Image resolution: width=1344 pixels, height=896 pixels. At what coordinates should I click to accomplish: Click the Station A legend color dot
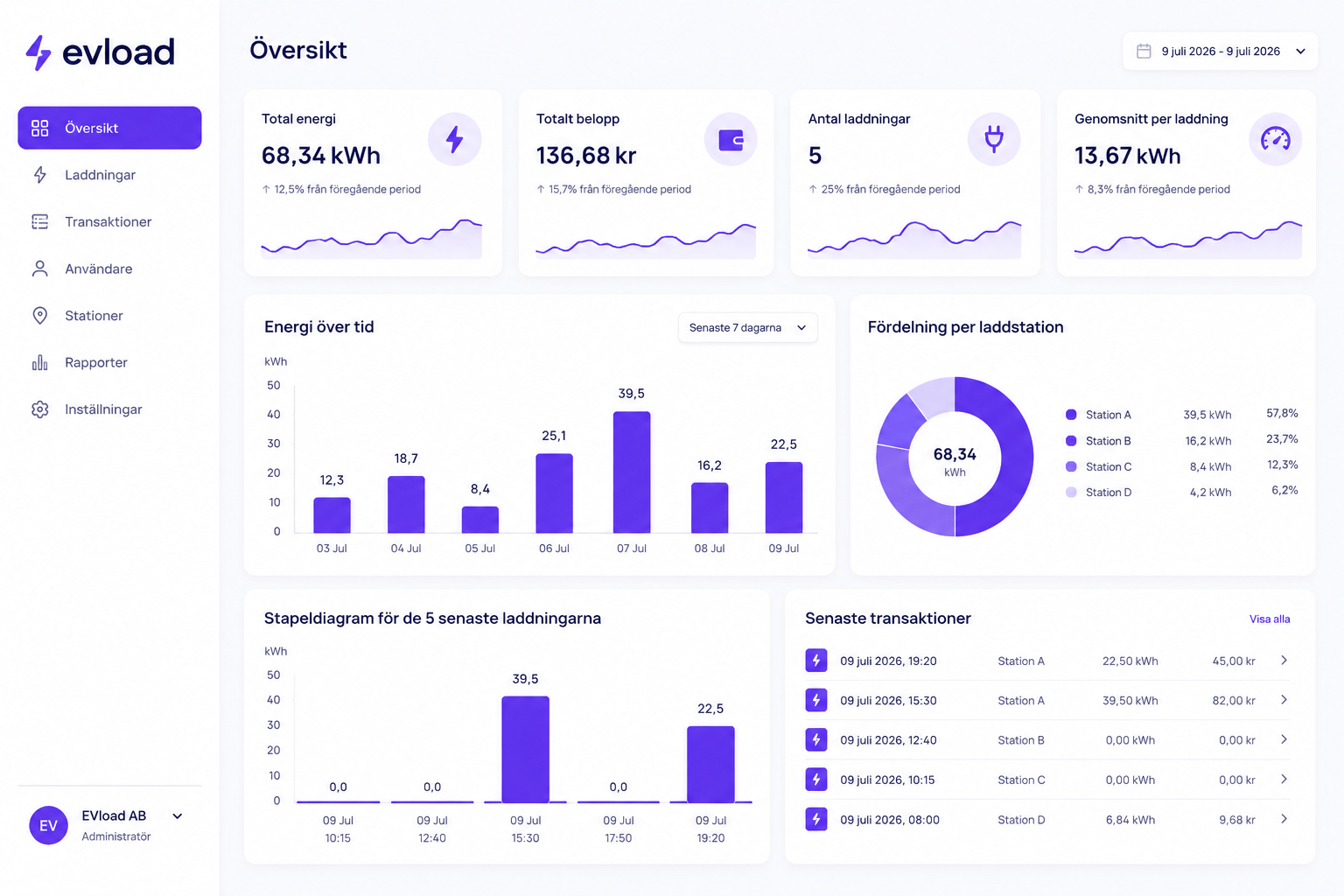click(1071, 415)
